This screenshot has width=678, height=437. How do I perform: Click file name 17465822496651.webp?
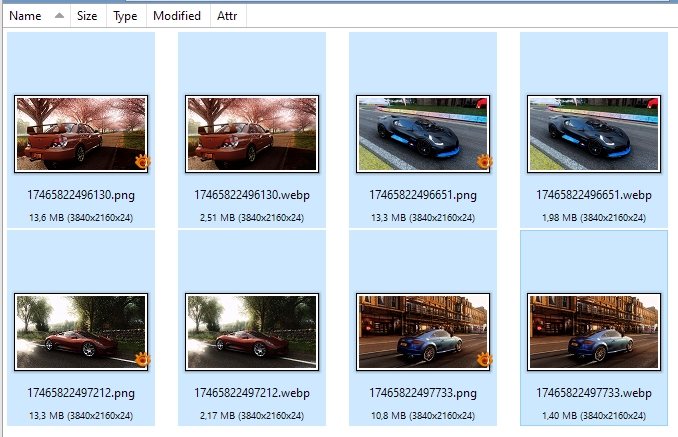pyautogui.click(x=594, y=195)
